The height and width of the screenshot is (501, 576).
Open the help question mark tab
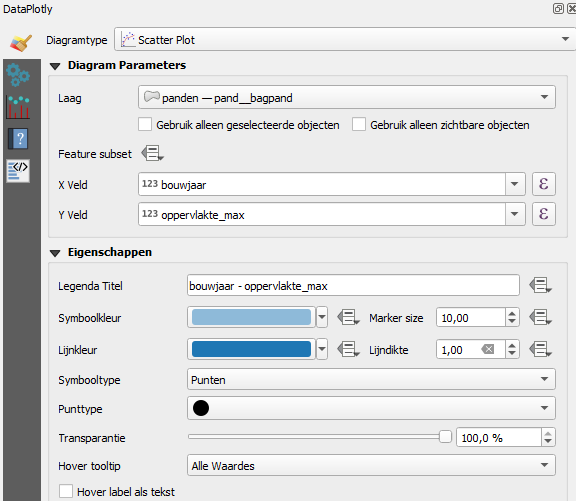pos(18,139)
